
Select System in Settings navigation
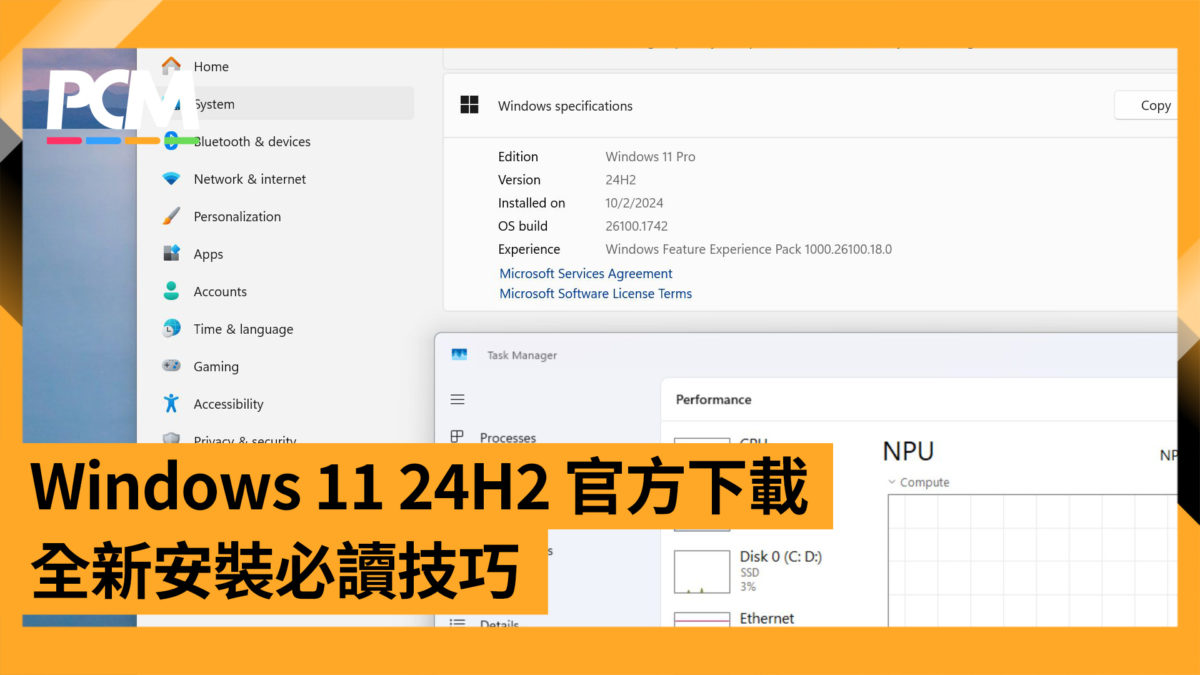(x=216, y=103)
